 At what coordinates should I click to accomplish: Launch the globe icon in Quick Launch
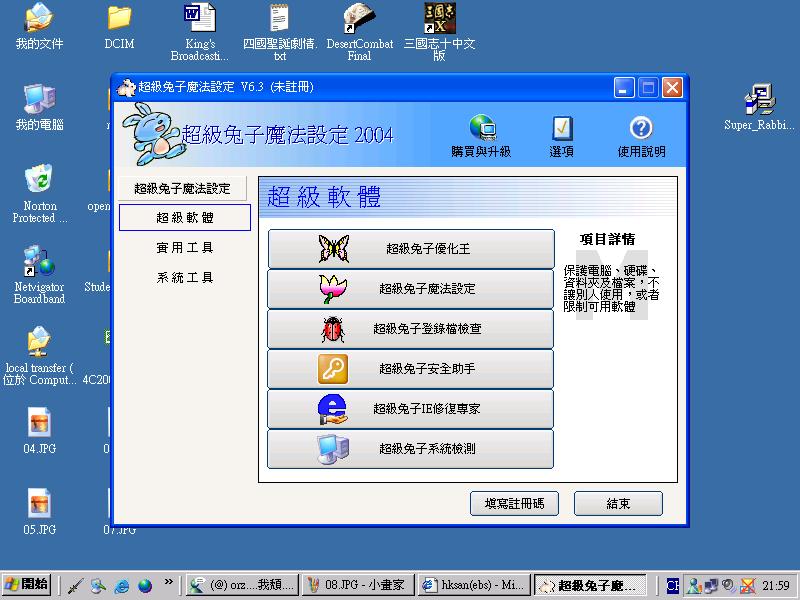click(145, 585)
